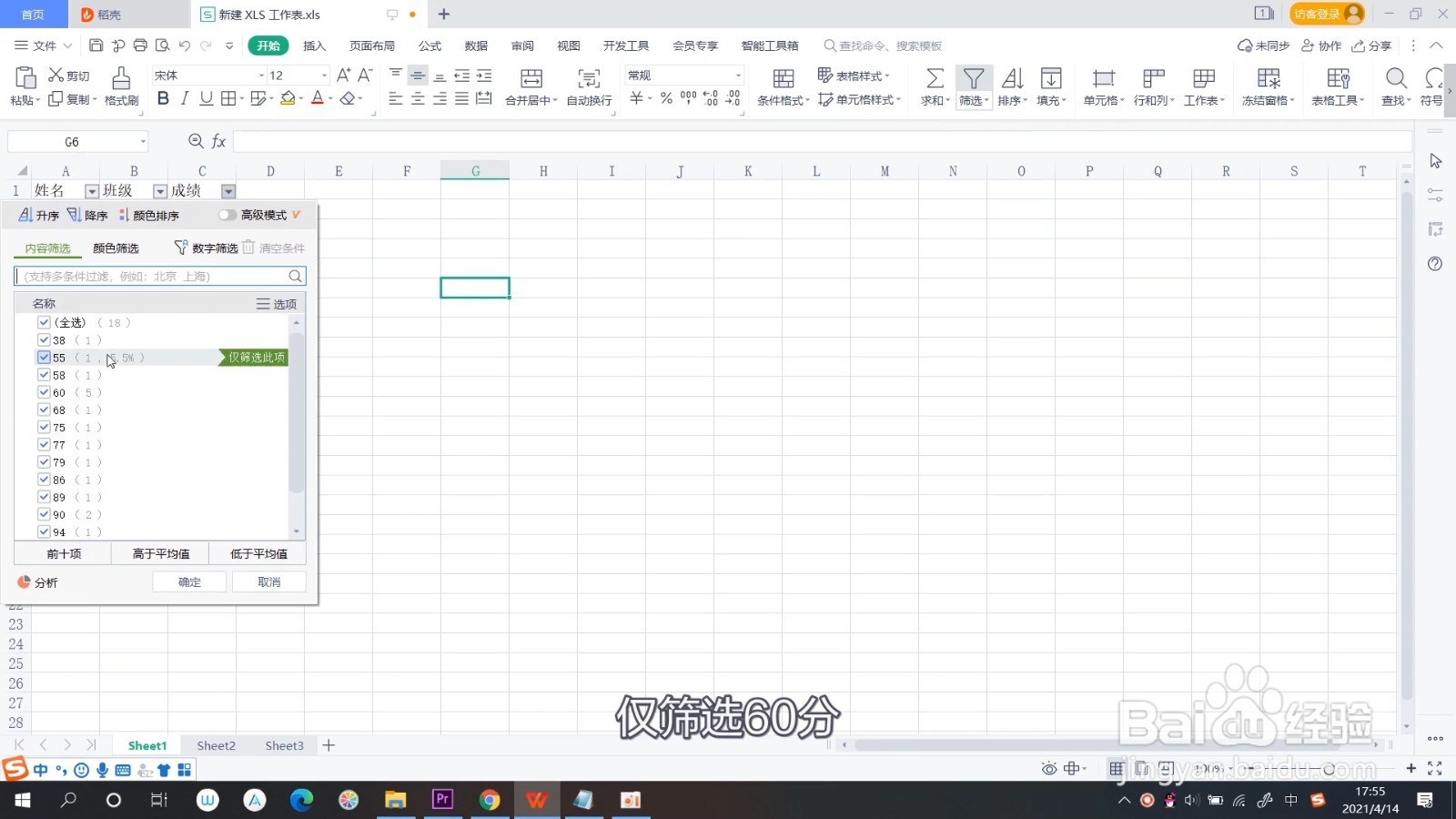This screenshot has width=1456, height=819.
Task: Click the formula bar input
Action: 823,141
